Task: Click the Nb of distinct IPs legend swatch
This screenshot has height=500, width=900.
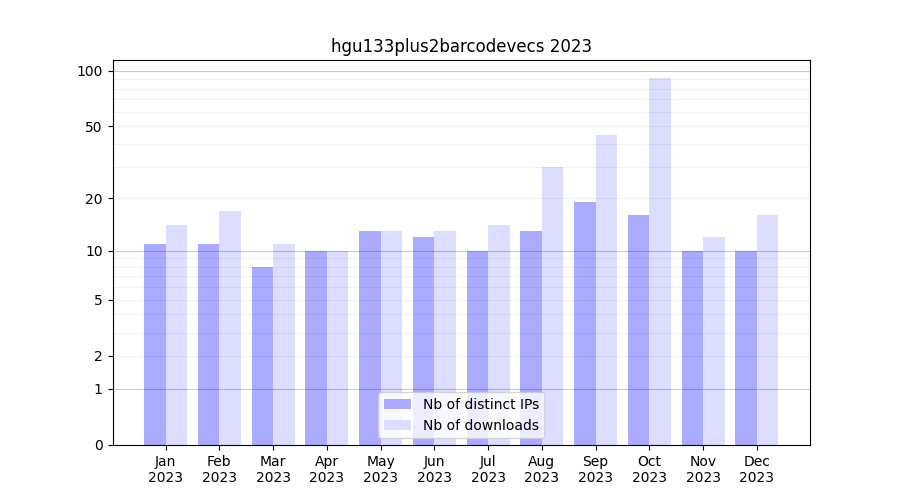Action: 397,404
